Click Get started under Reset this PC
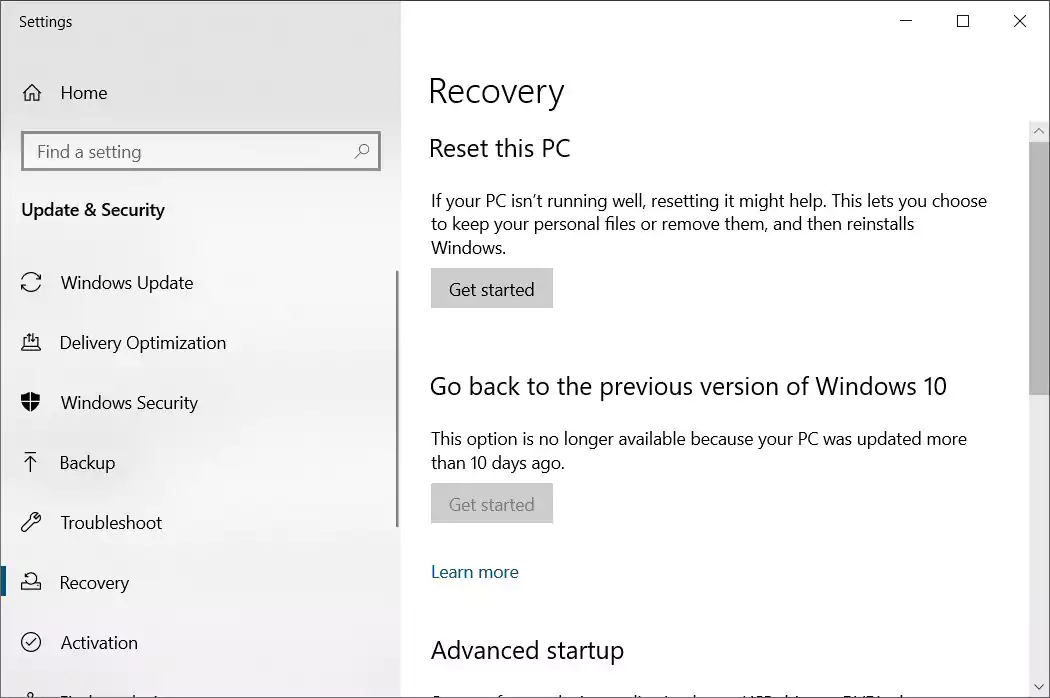1050x698 pixels. tap(492, 289)
